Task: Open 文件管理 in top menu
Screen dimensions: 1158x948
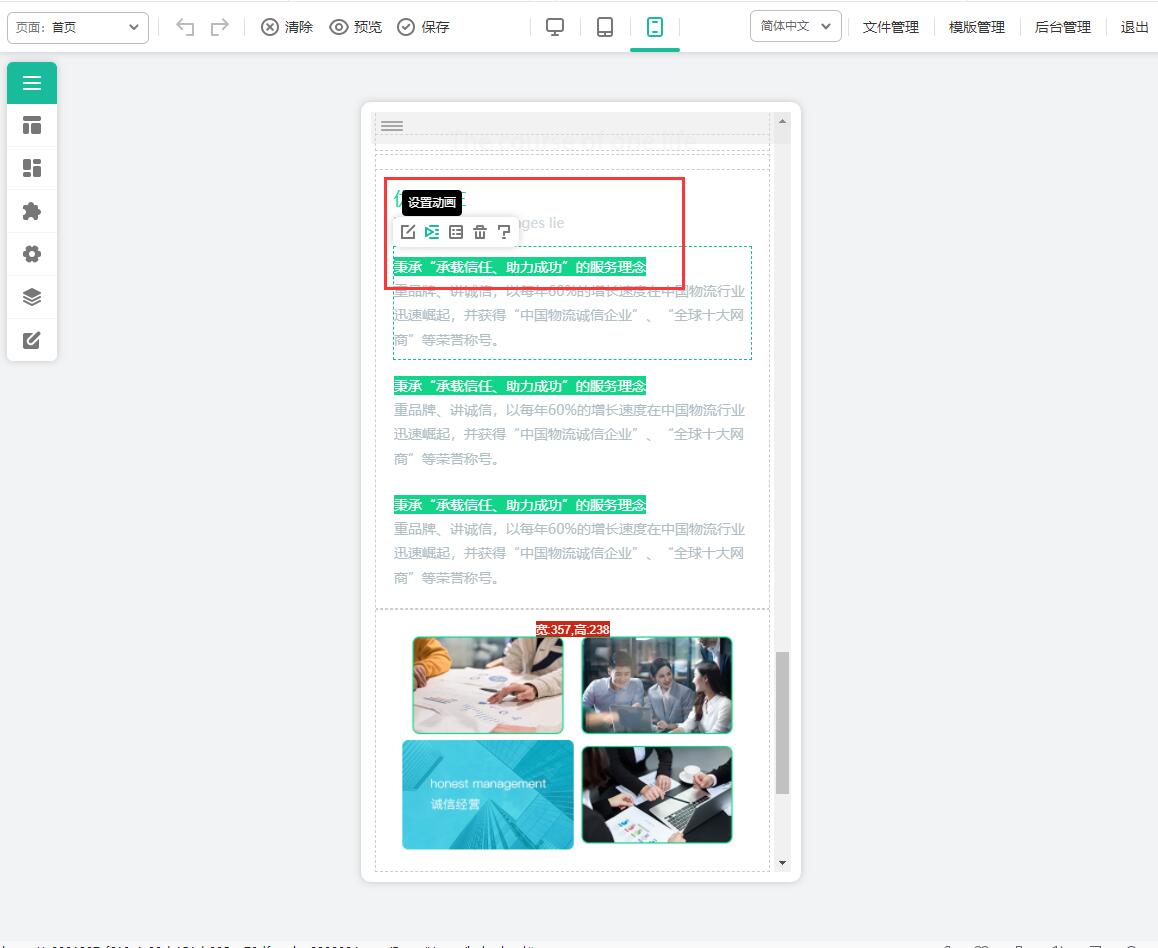Action: pyautogui.click(x=891, y=27)
